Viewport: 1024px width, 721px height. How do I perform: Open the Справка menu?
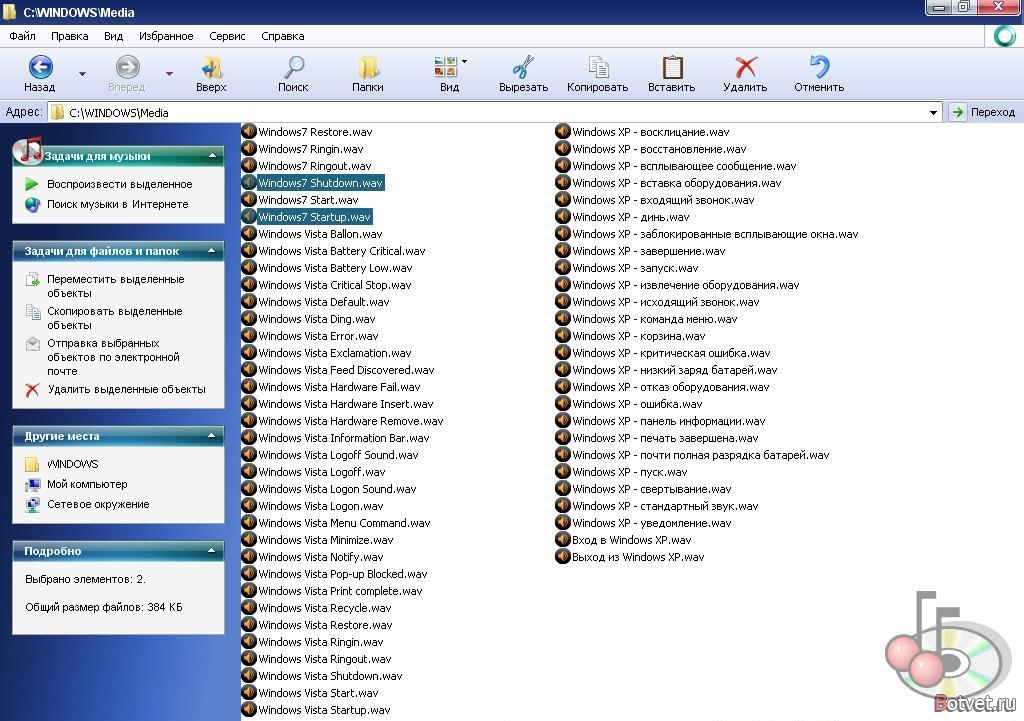click(283, 36)
